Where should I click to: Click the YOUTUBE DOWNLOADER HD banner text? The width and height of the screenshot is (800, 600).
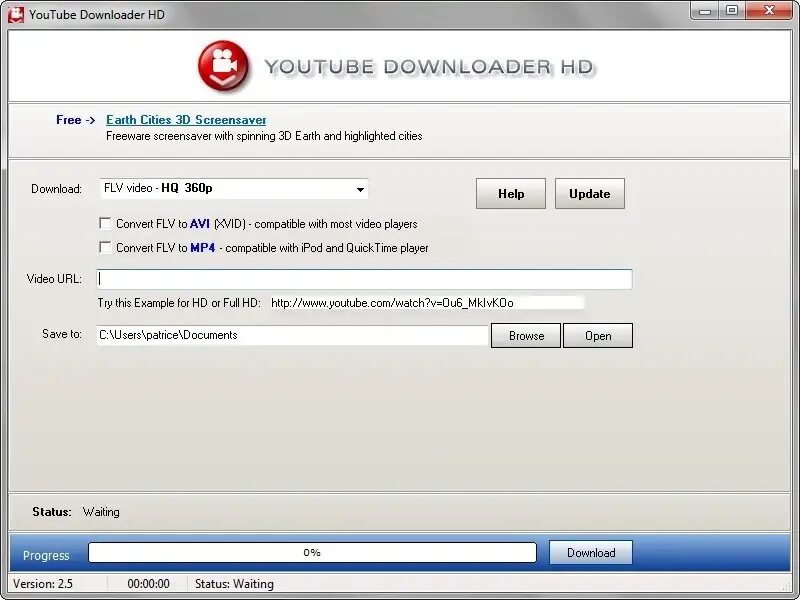pyautogui.click(x=429, y=67)
